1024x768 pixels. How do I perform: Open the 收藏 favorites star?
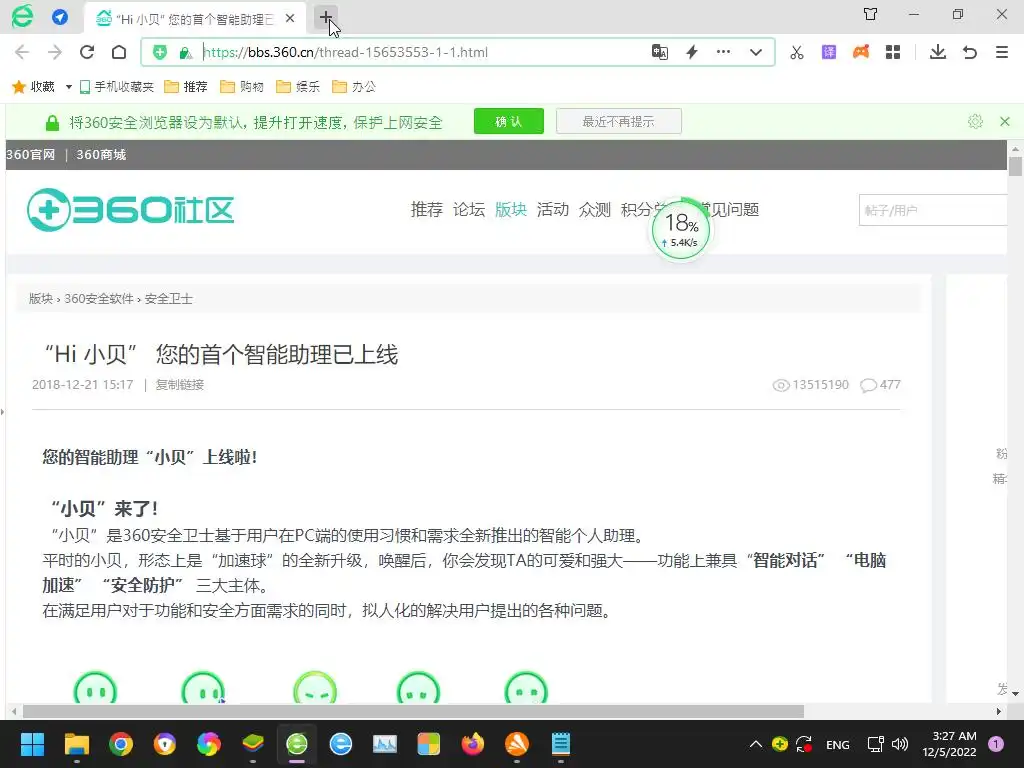point(33,86)
